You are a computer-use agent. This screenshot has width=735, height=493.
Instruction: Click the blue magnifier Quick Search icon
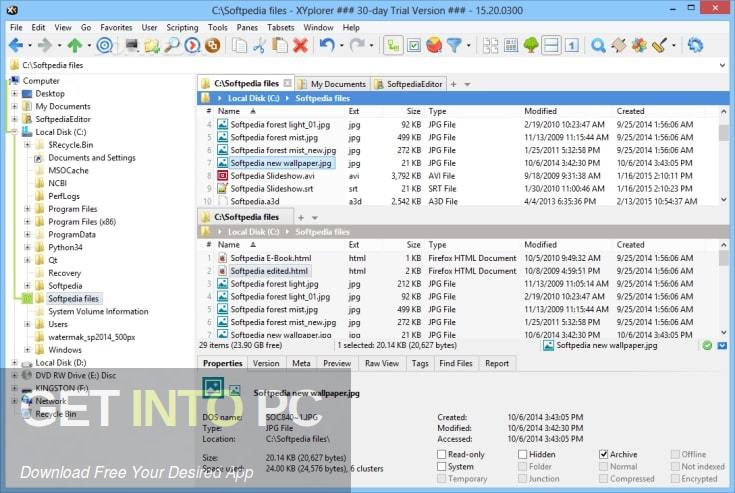click(x=598, y=45)
